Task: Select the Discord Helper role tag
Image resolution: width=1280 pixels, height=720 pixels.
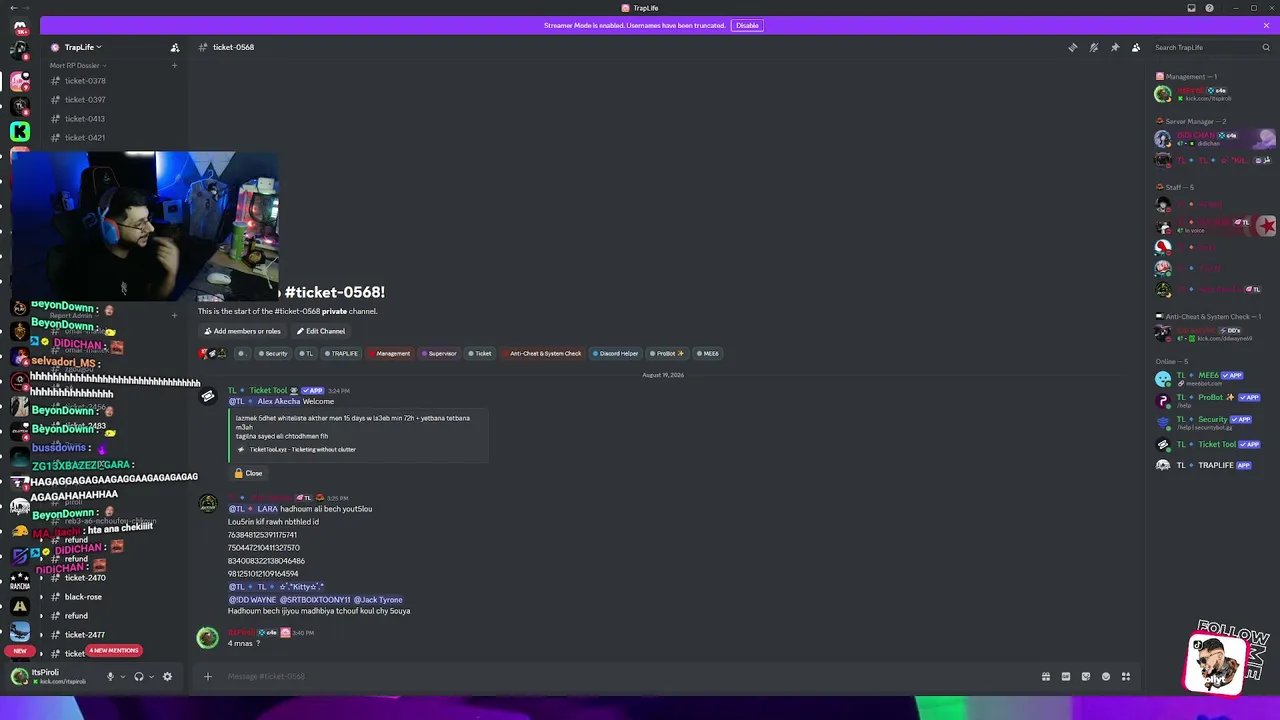Action: click(616, 353)
